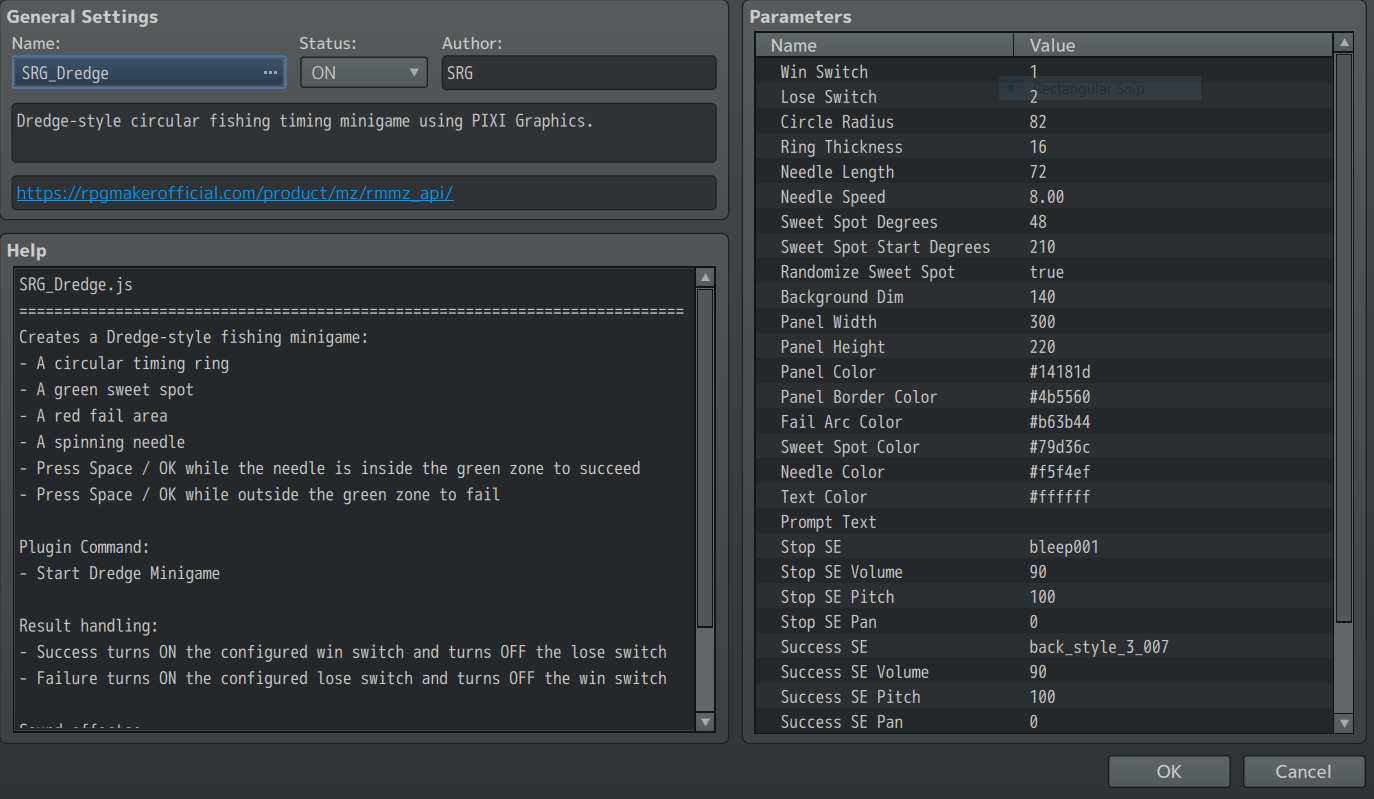Click Help panel scrollbar thumb
The width and height of the screenshot is (1374, 799).
pos(705,458)
